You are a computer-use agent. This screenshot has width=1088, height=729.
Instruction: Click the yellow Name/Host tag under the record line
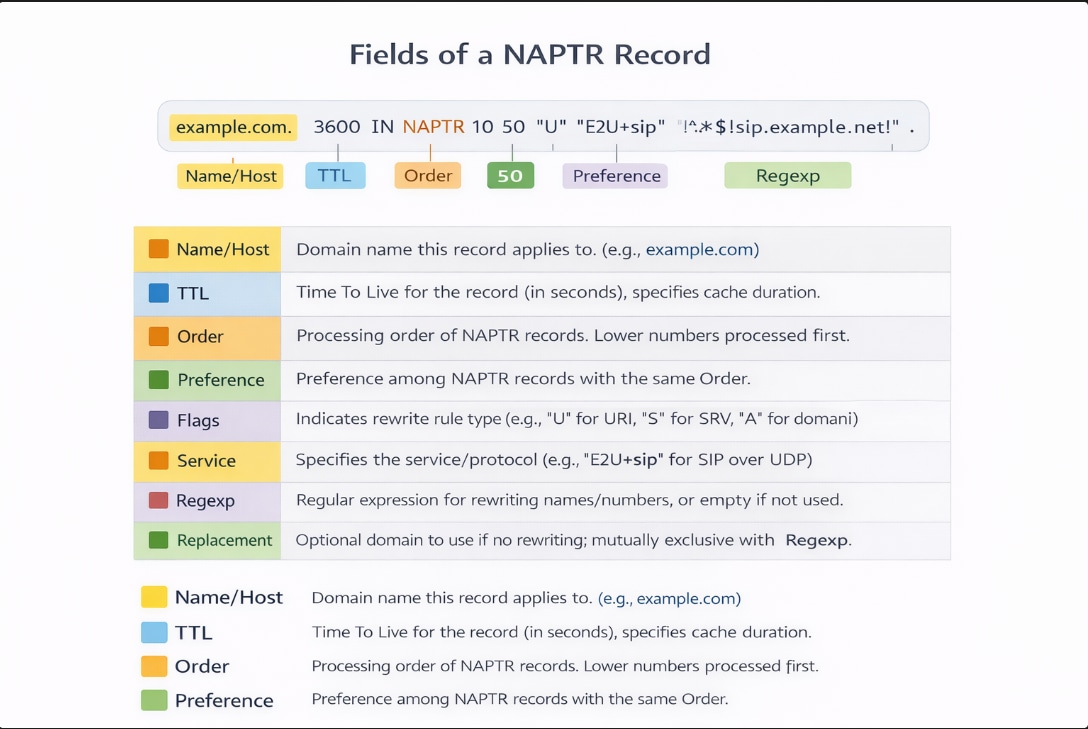pyautogui.click(x=231, y=176)
